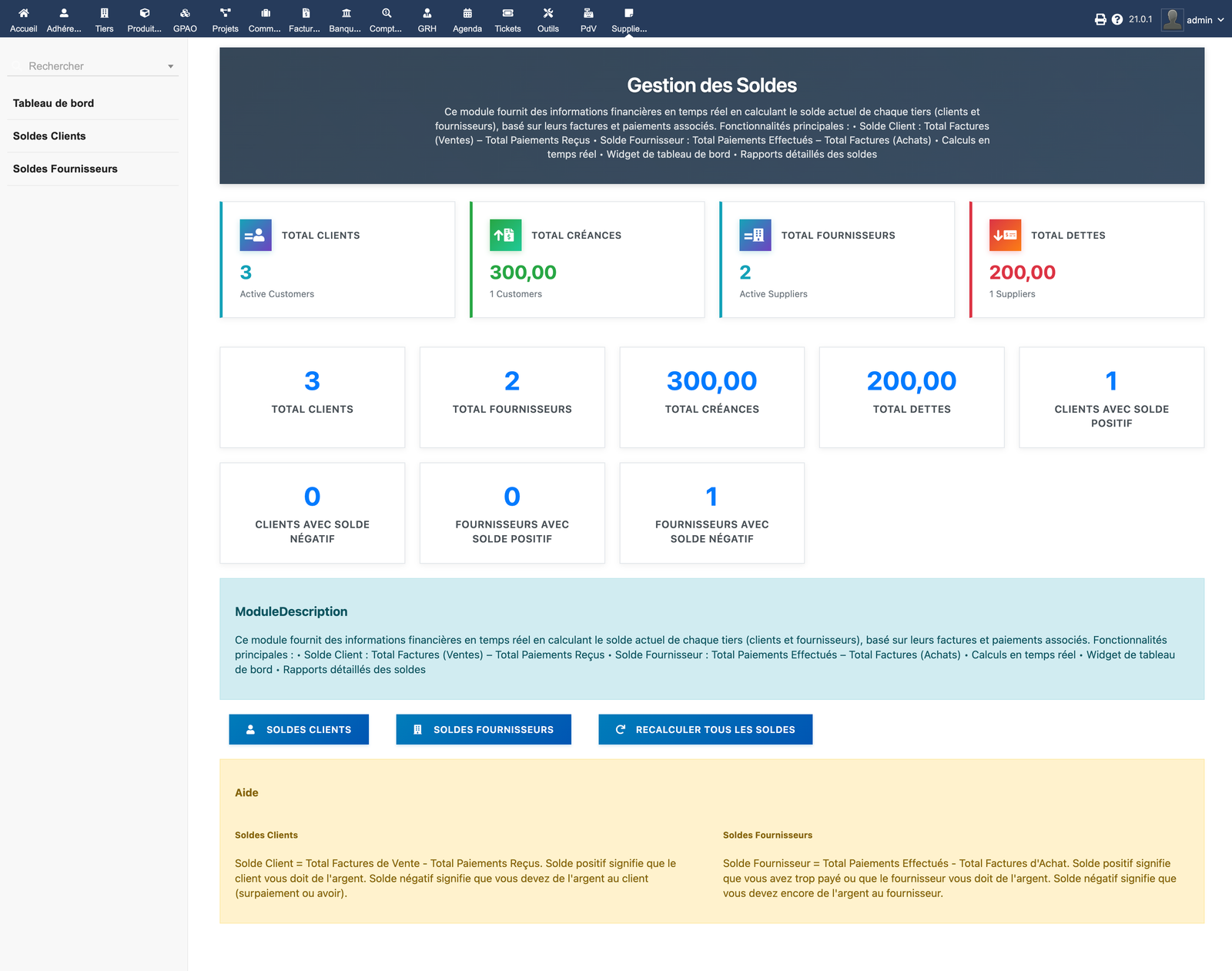1232x971 pixels.
Task: Go to Tableau de bord in sidebar
Action: (52, 102)
